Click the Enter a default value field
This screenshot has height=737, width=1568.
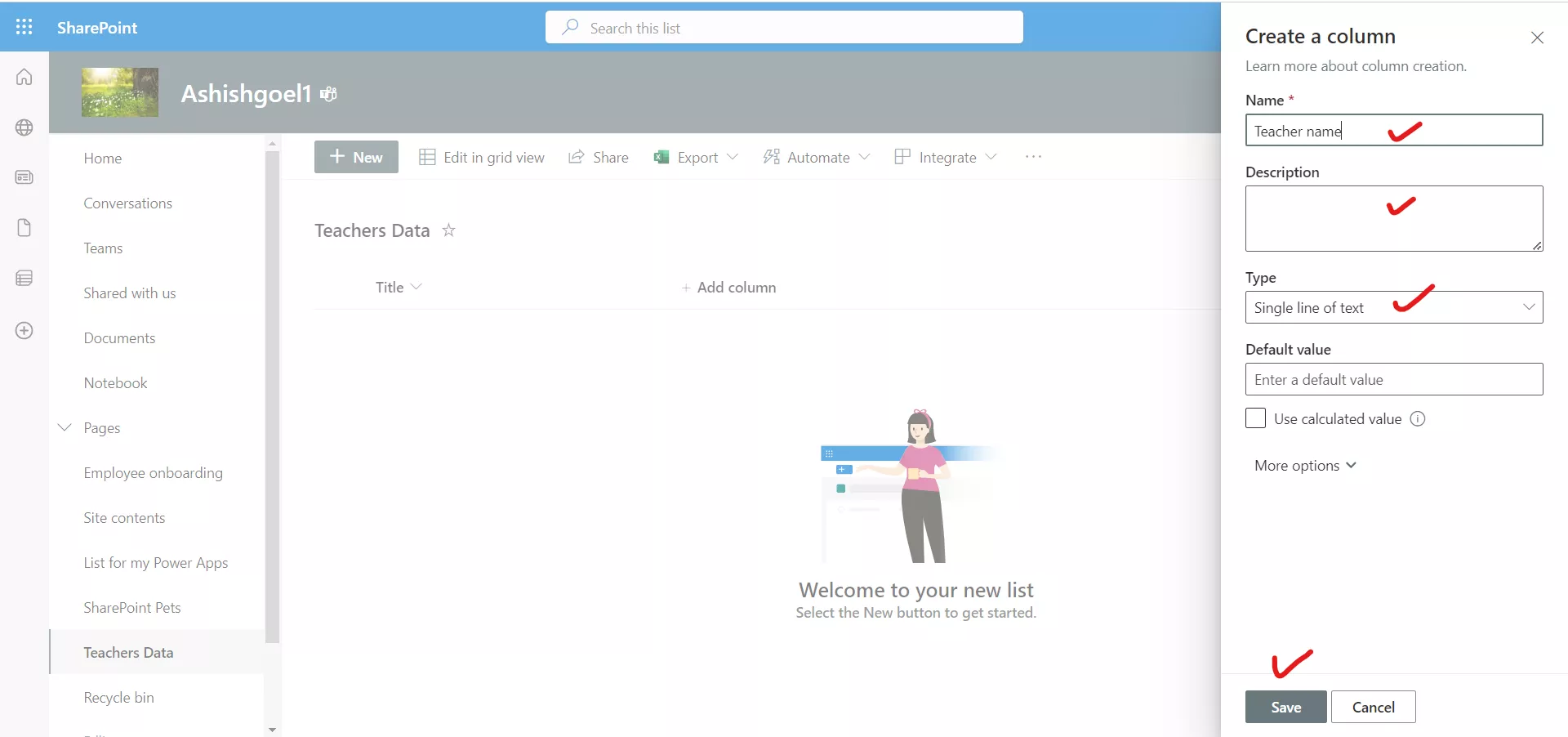(1393, 379)
